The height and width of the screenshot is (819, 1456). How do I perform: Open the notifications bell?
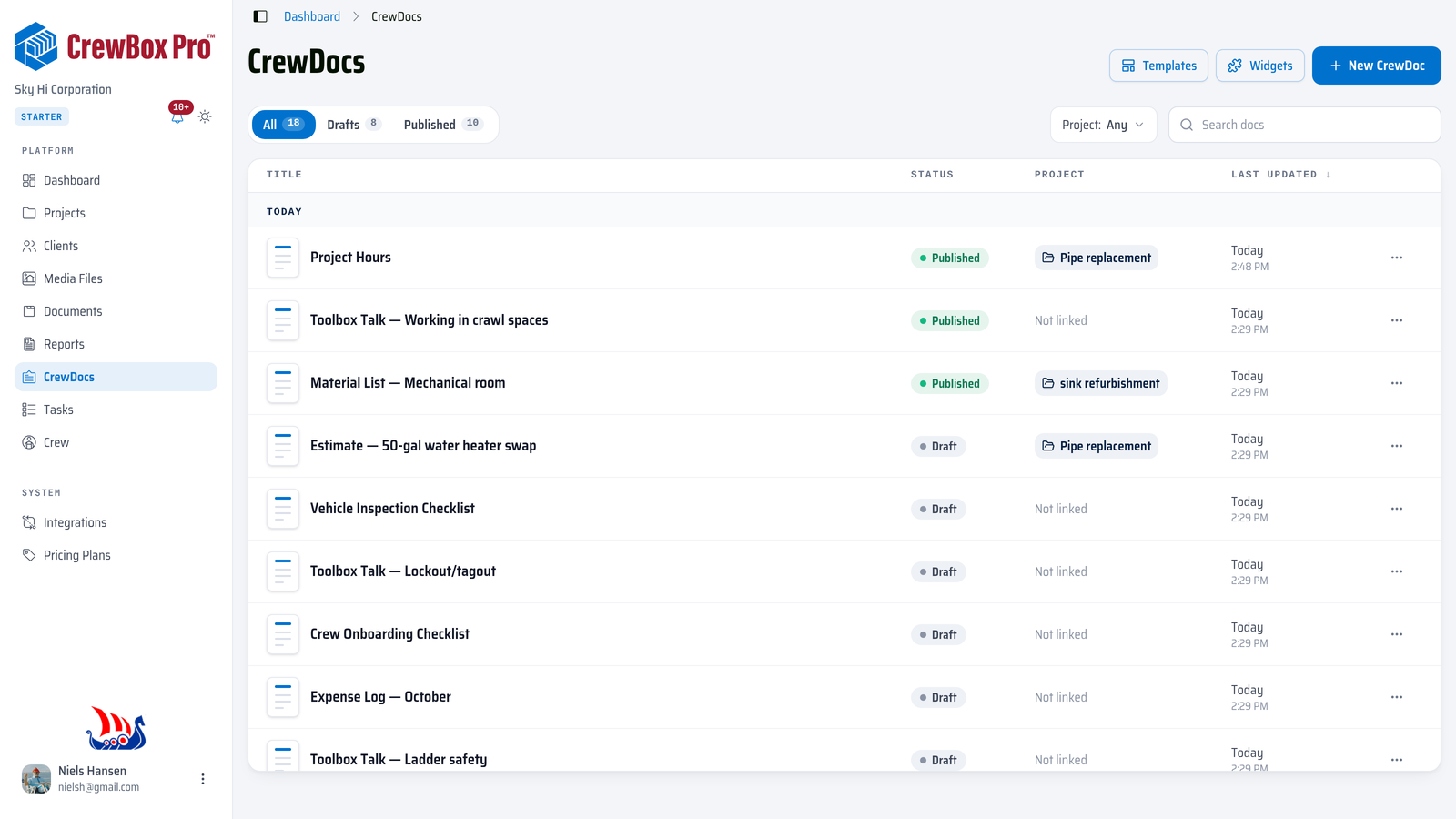pyautogui.click(x=177, y=116)
